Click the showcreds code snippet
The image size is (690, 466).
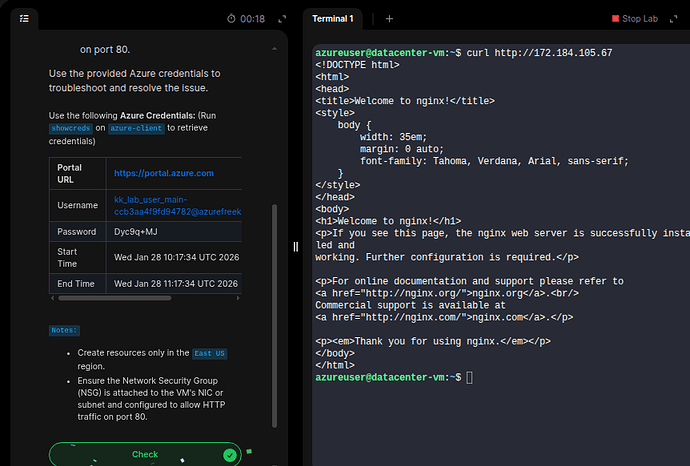point(71,128)
